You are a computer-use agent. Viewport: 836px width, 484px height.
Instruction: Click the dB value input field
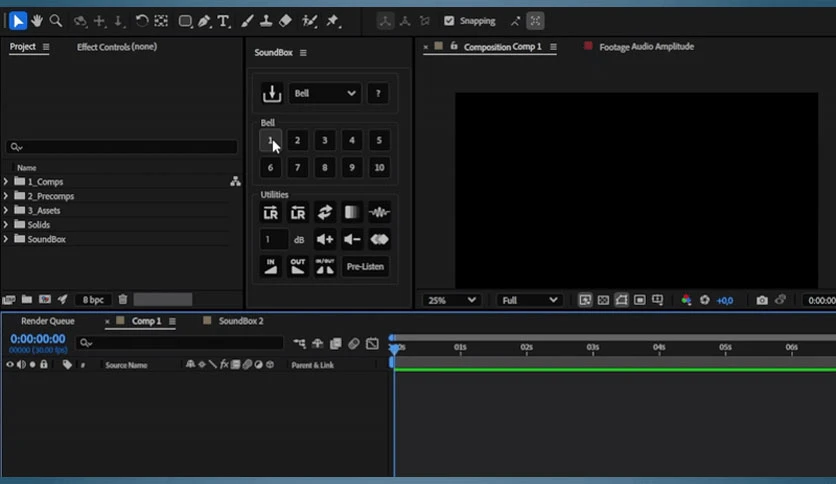[x=274, y=239]
